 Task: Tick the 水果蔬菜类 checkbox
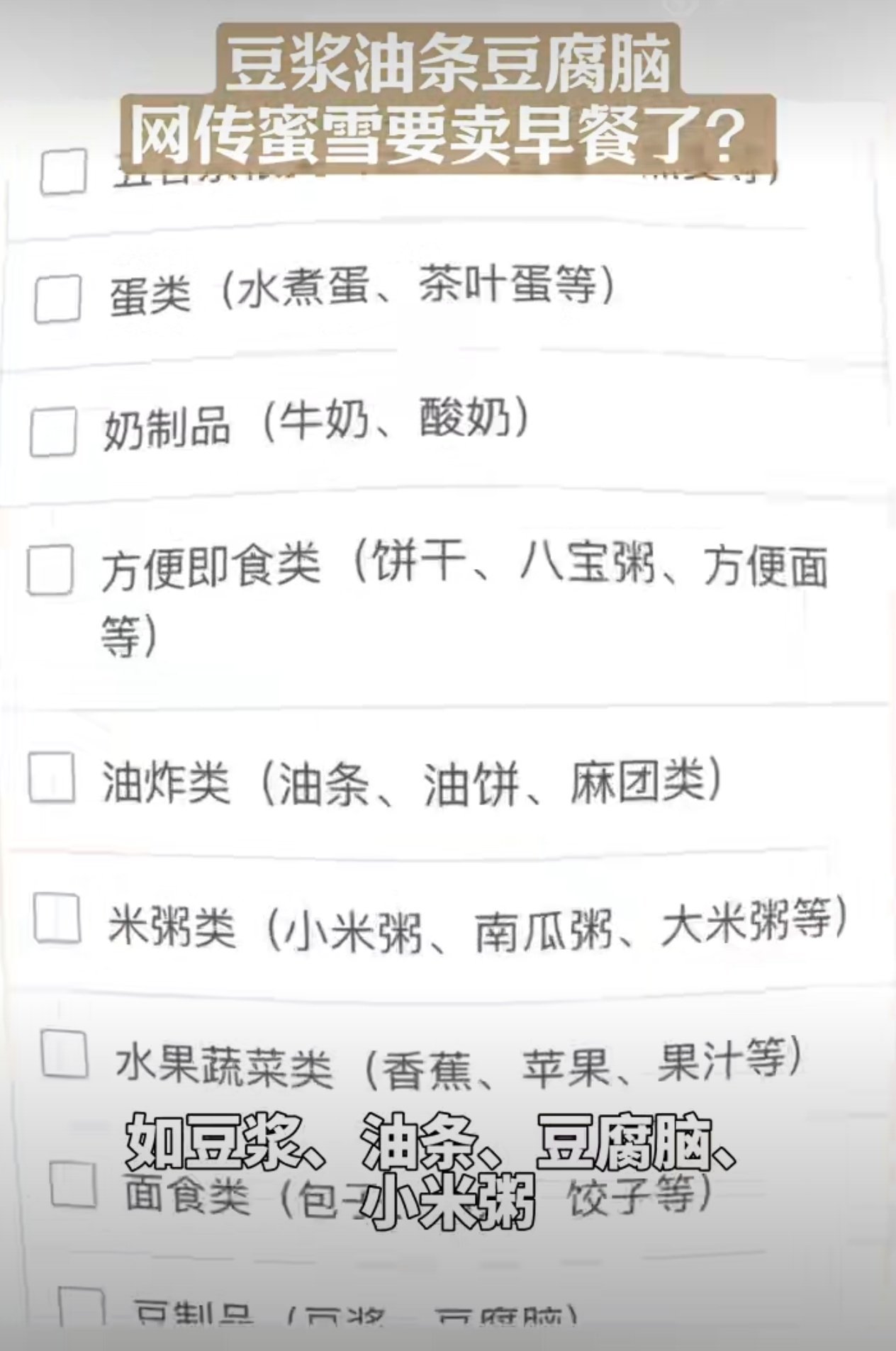point(65,1054)
